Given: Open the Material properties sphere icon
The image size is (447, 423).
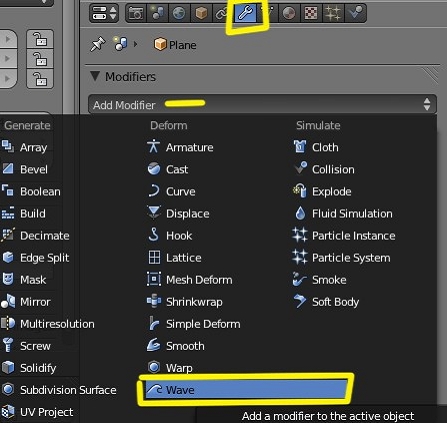Looking at the screenshot, I should coord(289,13).
